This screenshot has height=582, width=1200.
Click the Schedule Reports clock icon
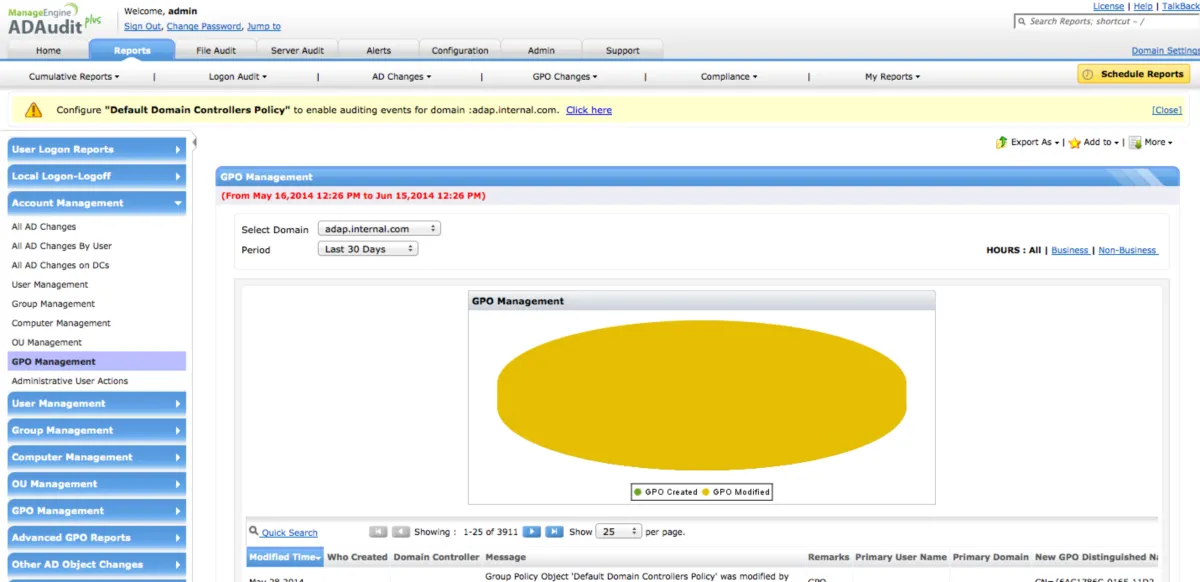click(1089, 73)
